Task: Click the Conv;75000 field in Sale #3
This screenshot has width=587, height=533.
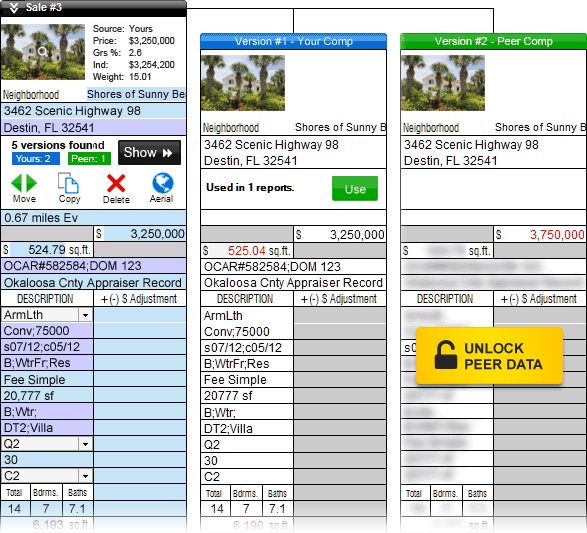Action: 47,331
